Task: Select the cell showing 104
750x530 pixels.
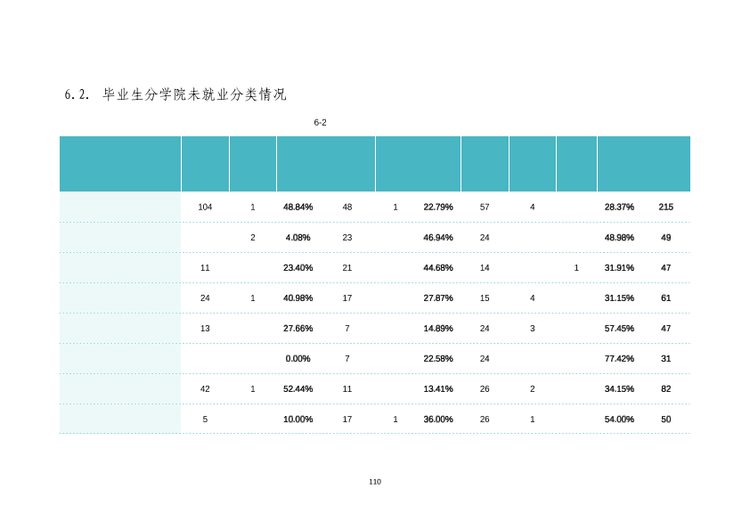Action: click(x=205, y=207)
